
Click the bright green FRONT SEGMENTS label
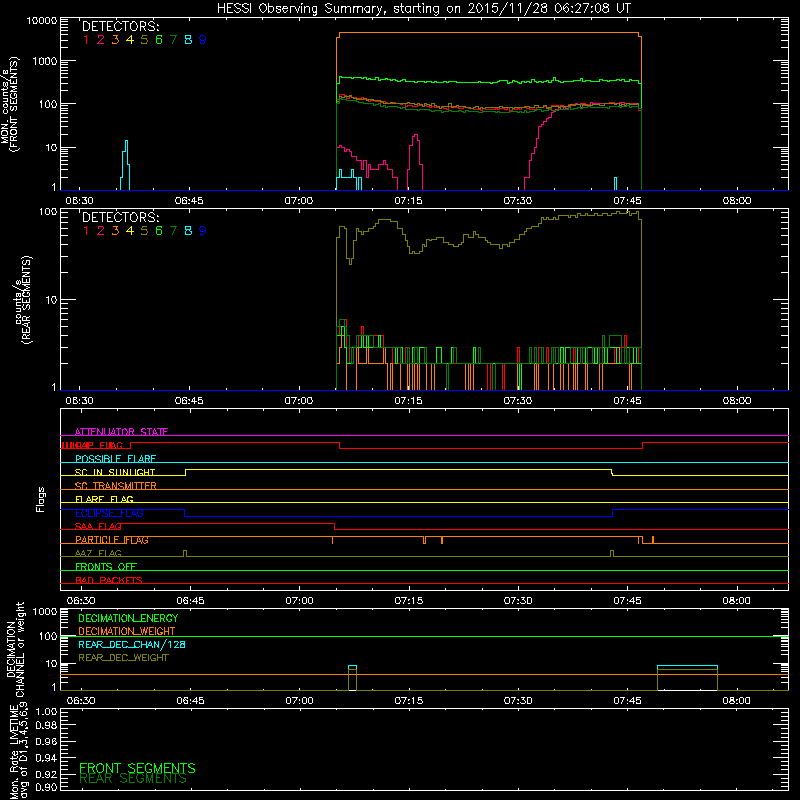pyautogui.click(x=137, y=768)
